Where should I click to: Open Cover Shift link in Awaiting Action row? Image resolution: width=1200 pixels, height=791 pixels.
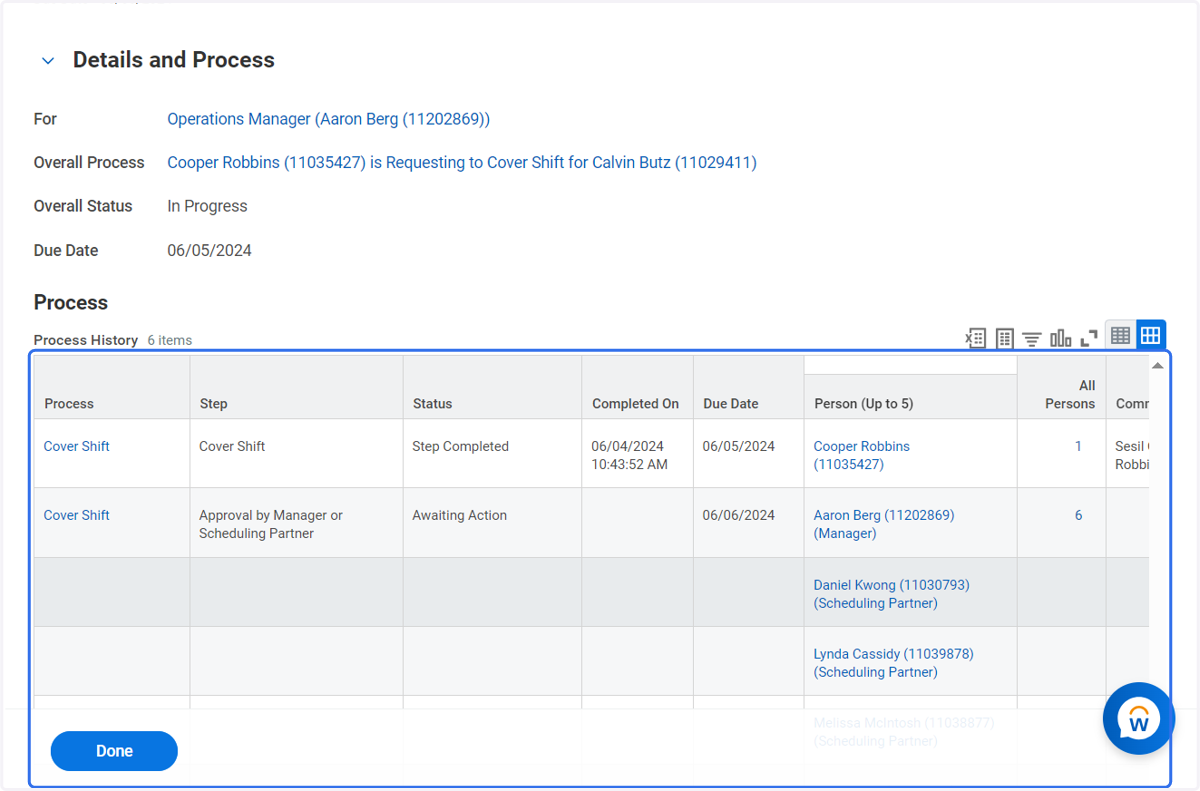pyautogui.click(x=77, y=515)
